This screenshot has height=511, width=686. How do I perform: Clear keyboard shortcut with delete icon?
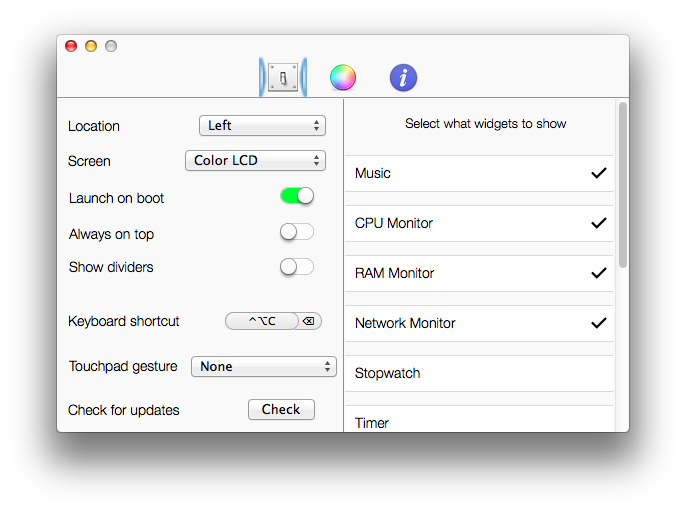(309, 321)
